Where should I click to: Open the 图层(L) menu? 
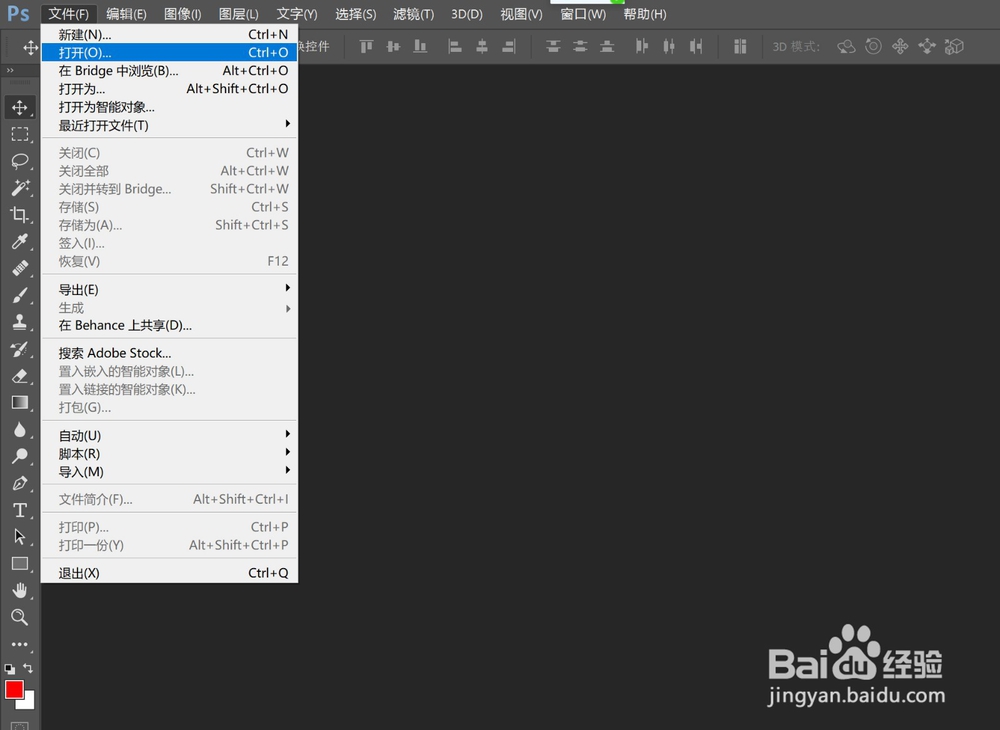(239, 14)
